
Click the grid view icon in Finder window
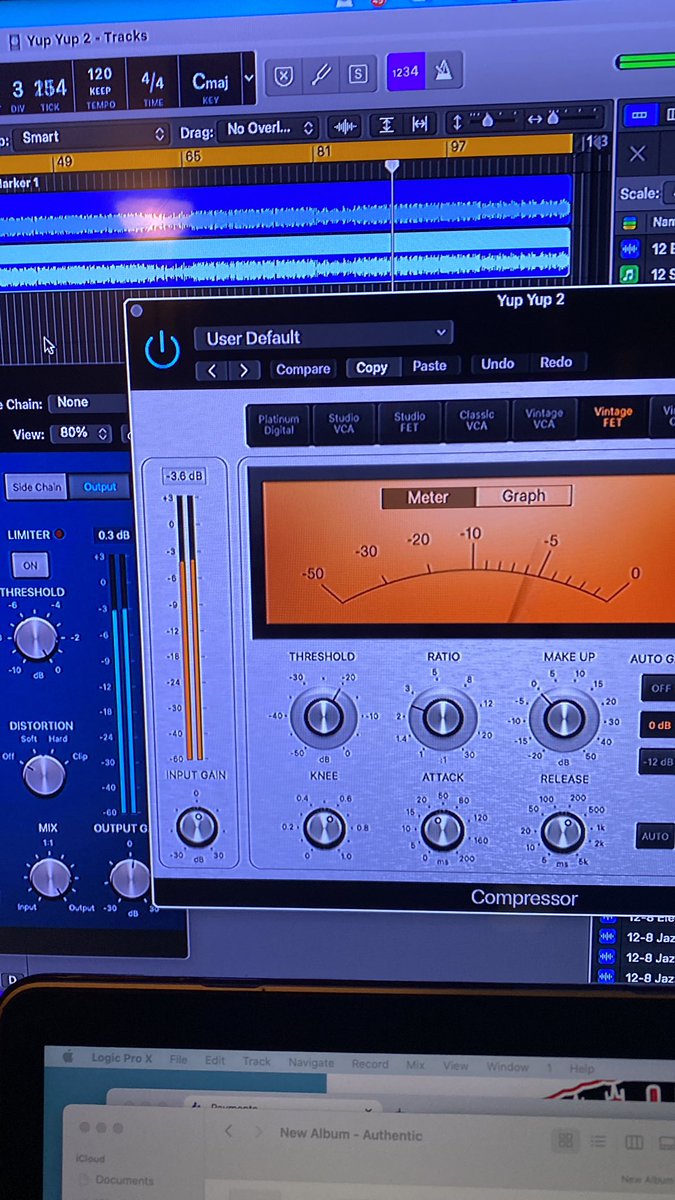pos(565,1141)
